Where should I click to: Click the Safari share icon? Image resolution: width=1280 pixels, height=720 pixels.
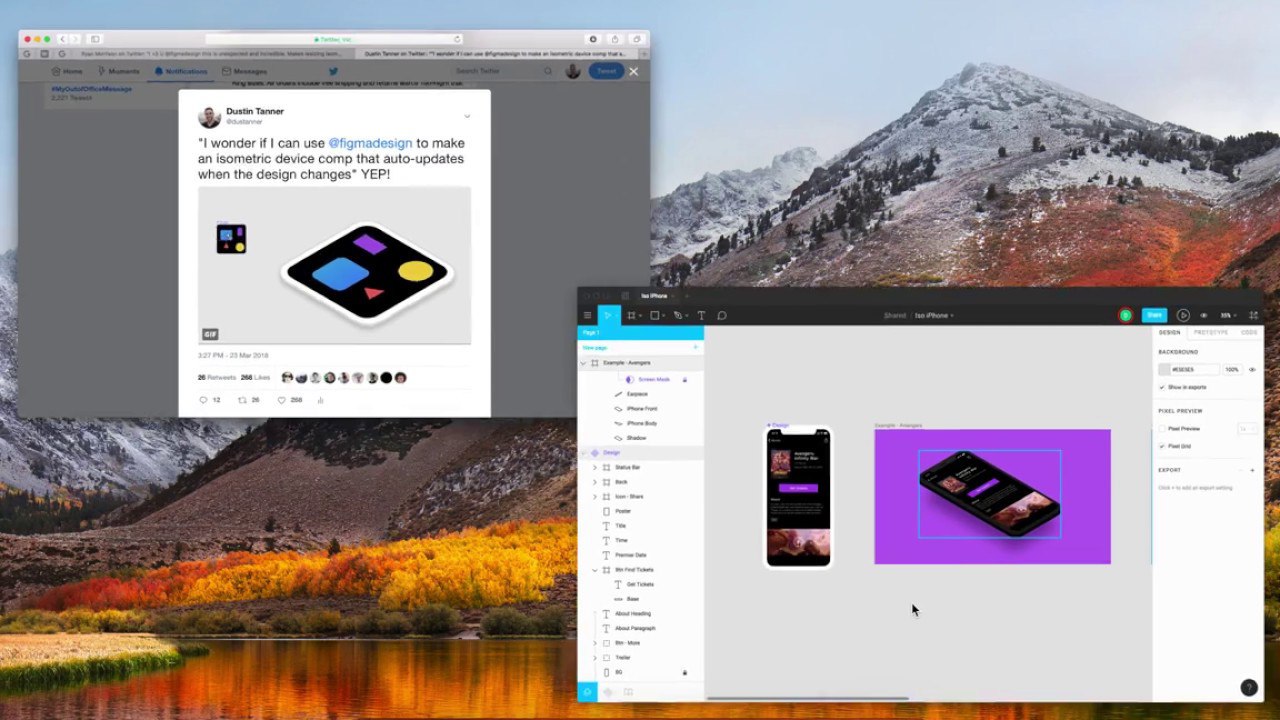[x=615, y=39]
